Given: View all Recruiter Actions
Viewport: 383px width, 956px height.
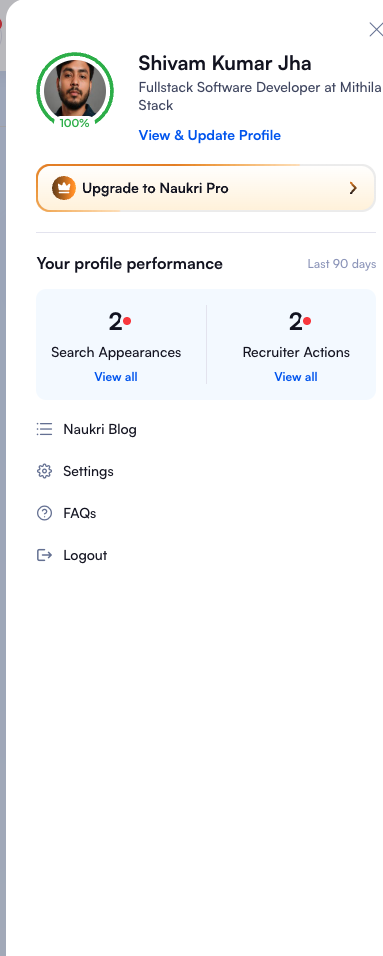Looking at the screenshot, I should coord(296,377).
